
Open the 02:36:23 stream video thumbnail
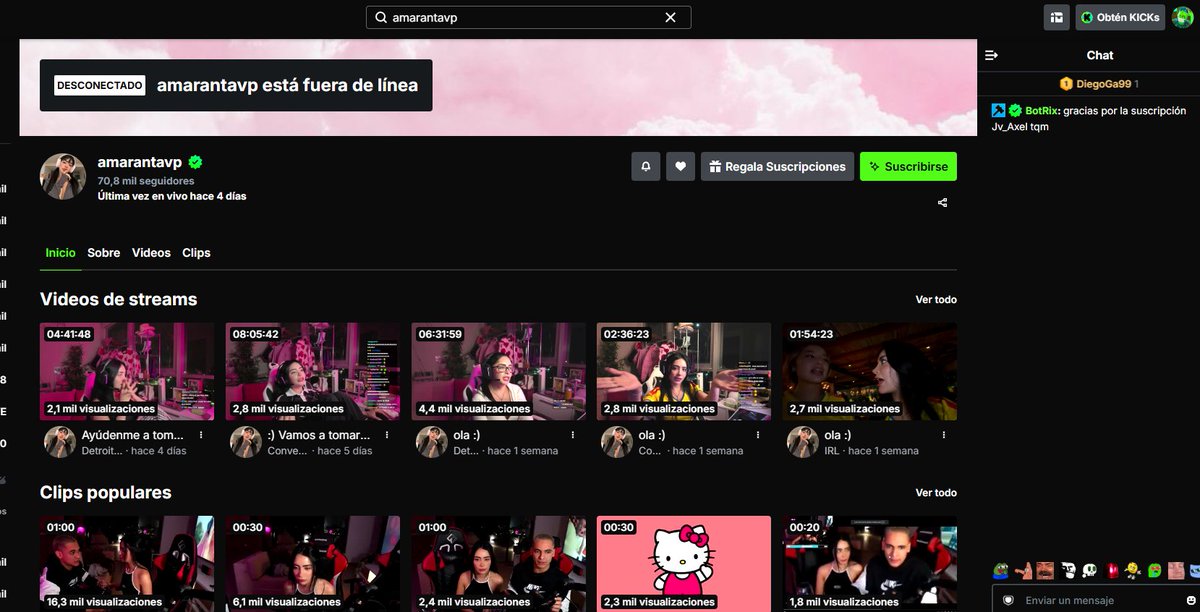pyautogui.click(x=684, y=370)
